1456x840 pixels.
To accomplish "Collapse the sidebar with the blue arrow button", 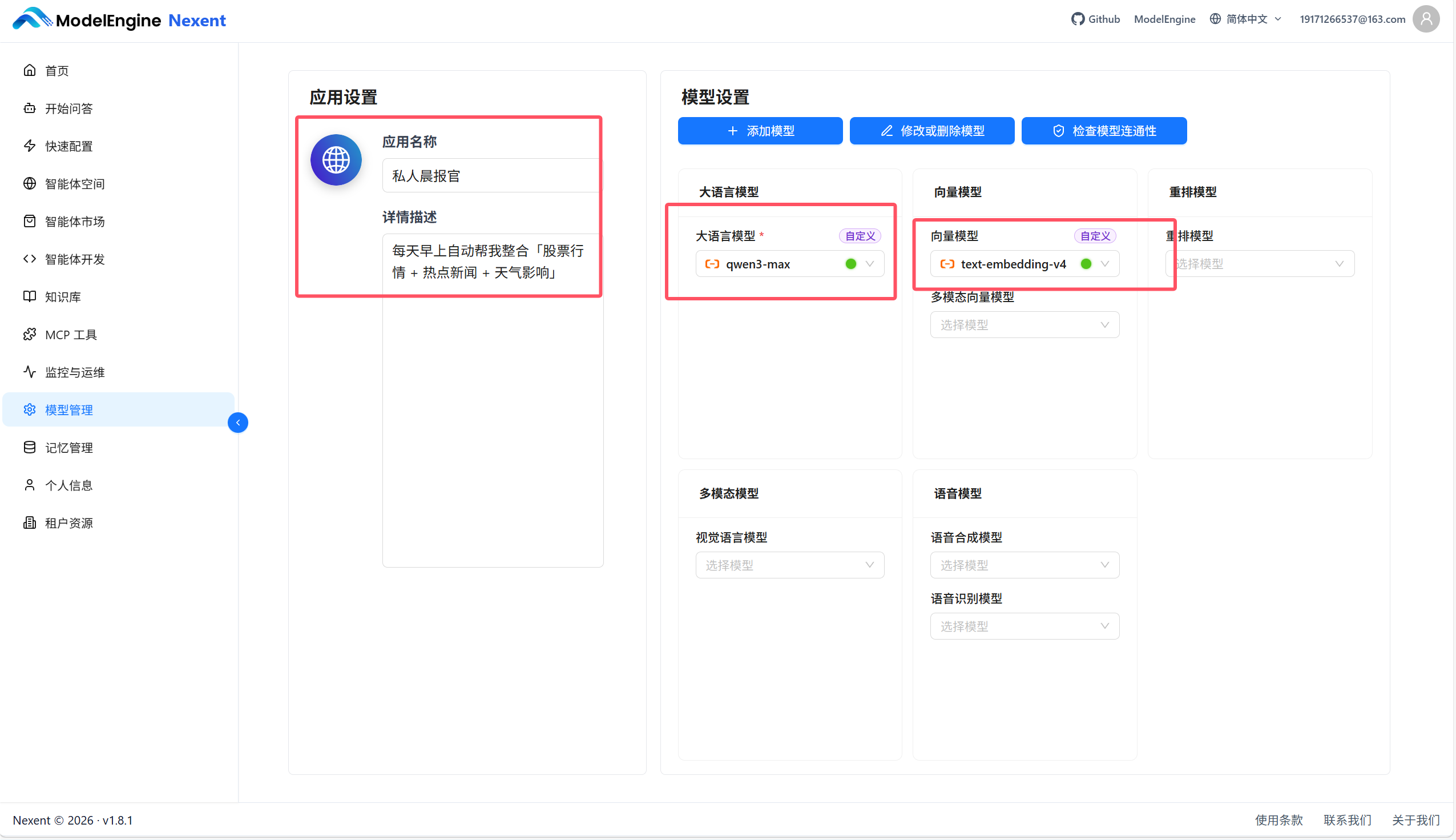I will coord(237,423).
